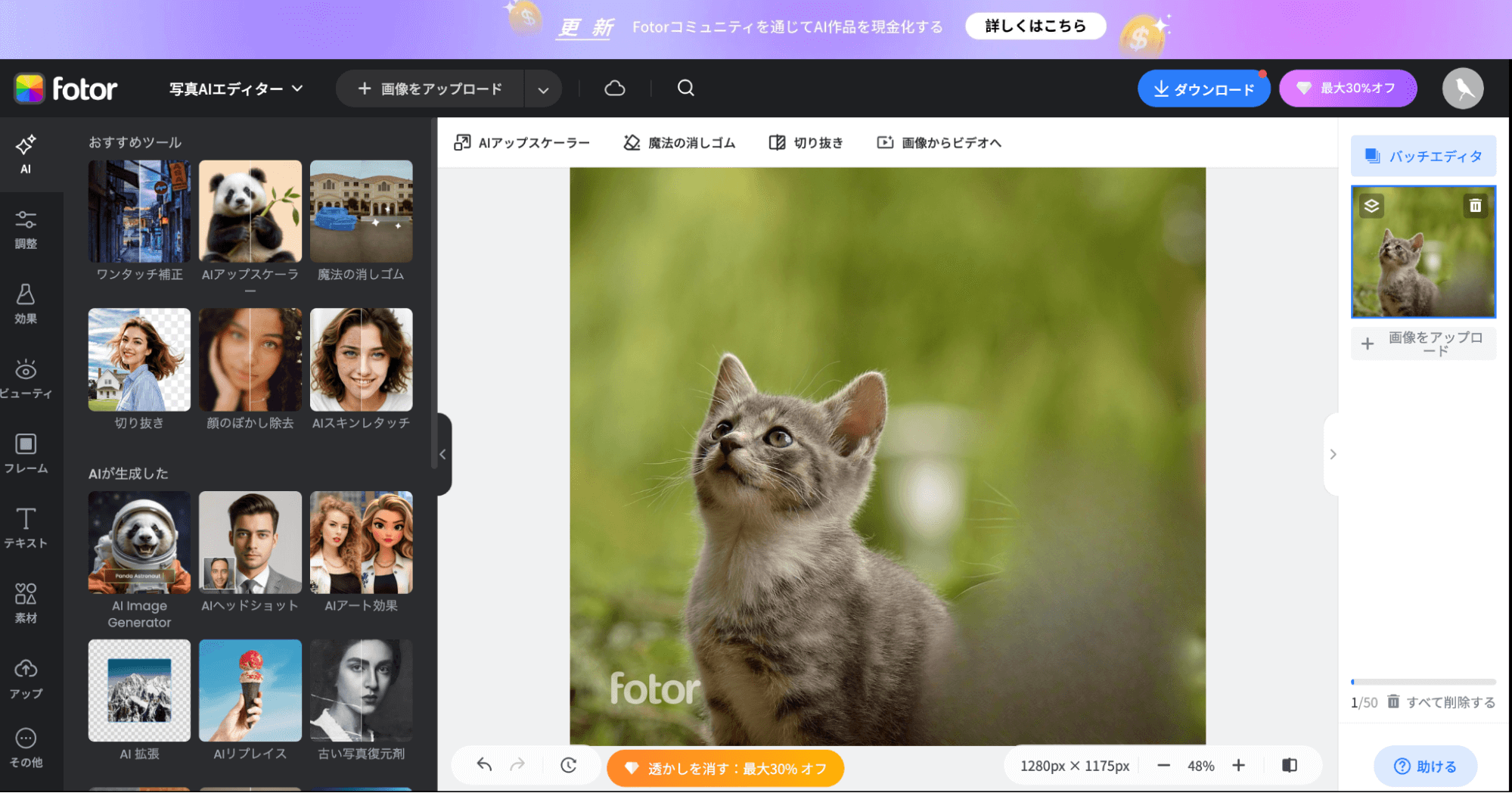The image size is (1512, 793).
Task: Collapse the left tools panel
Action: point(443,454)
